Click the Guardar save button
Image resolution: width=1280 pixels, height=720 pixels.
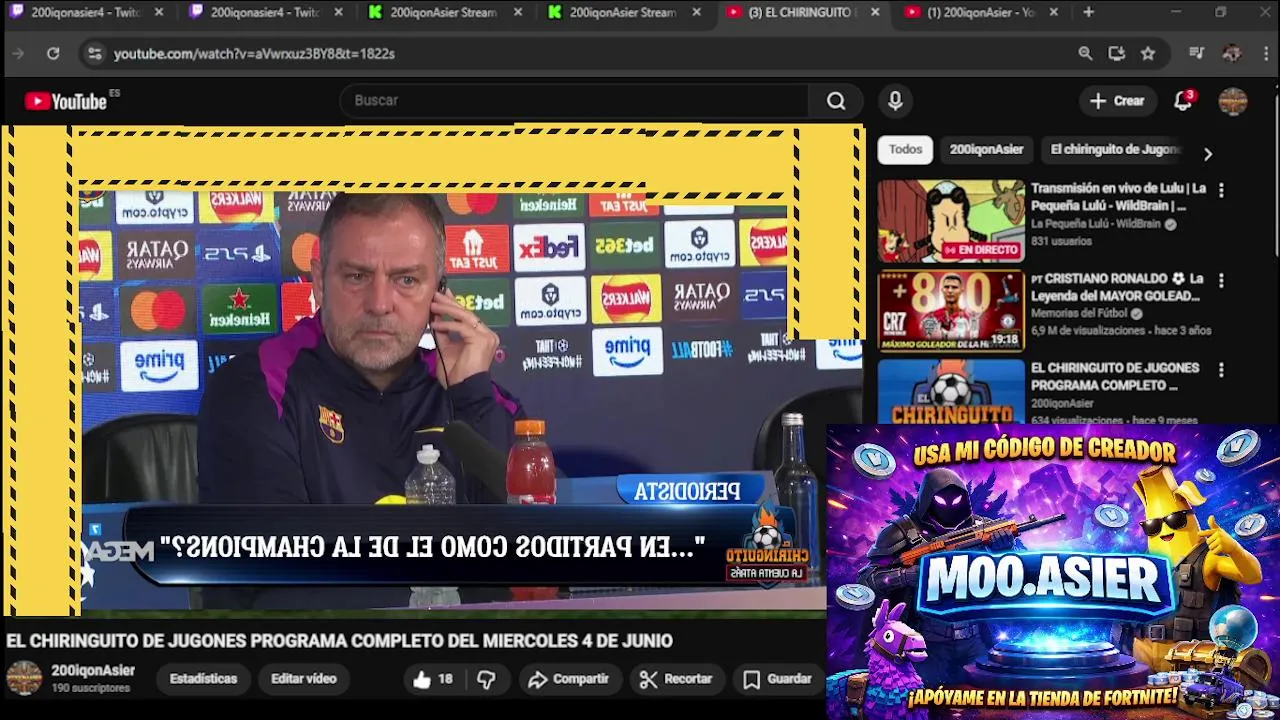(x=777, y=679)
